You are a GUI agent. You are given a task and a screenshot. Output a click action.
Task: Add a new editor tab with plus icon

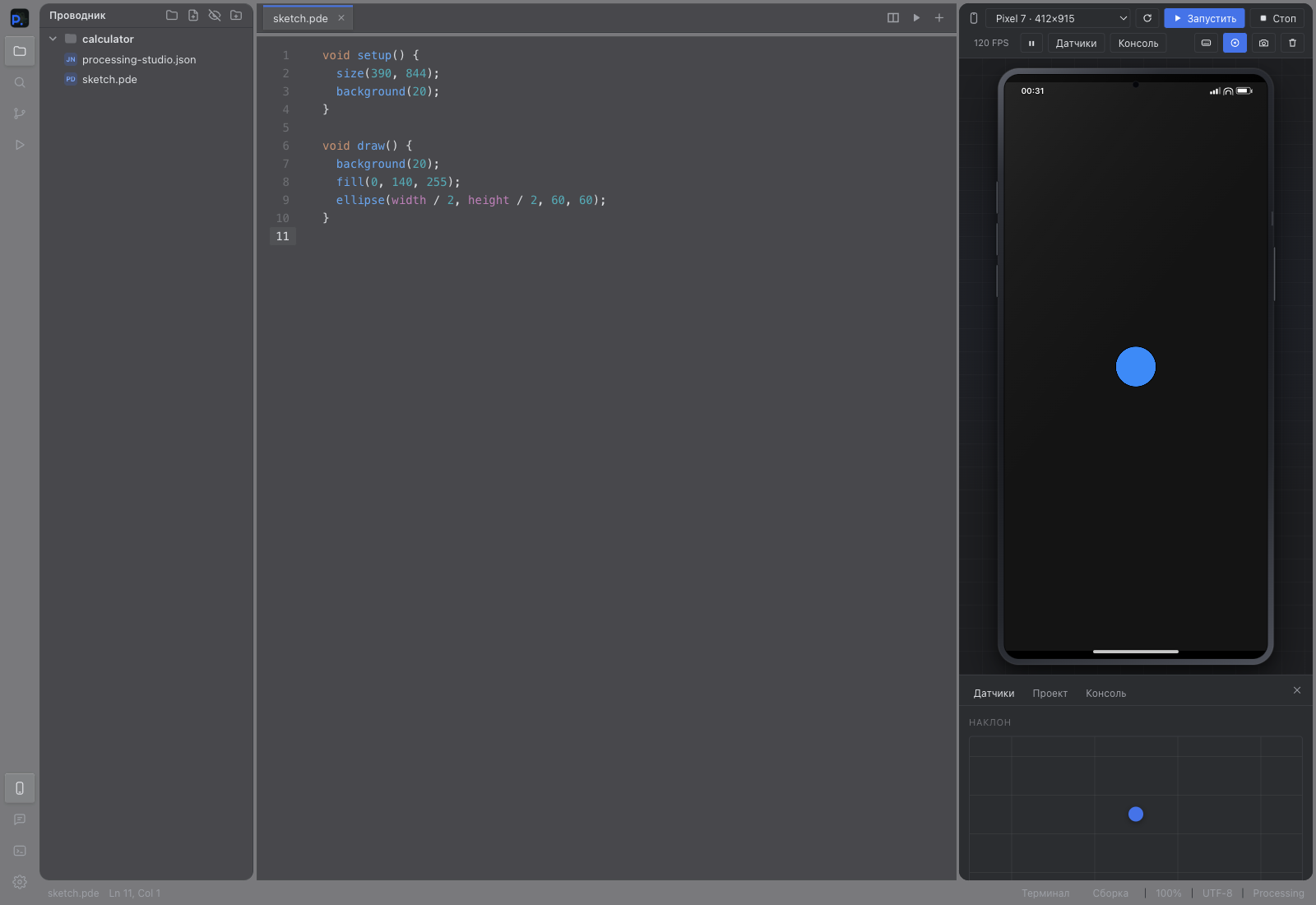click(x=939, y=18)
